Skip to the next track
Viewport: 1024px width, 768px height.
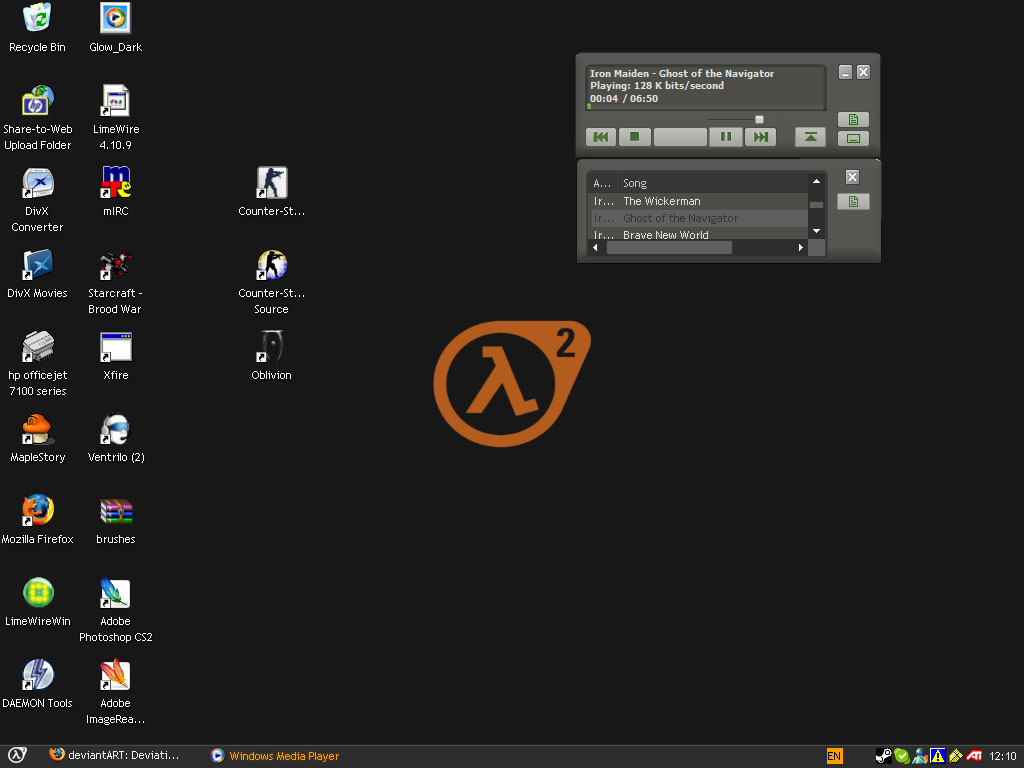coord(761,137)
